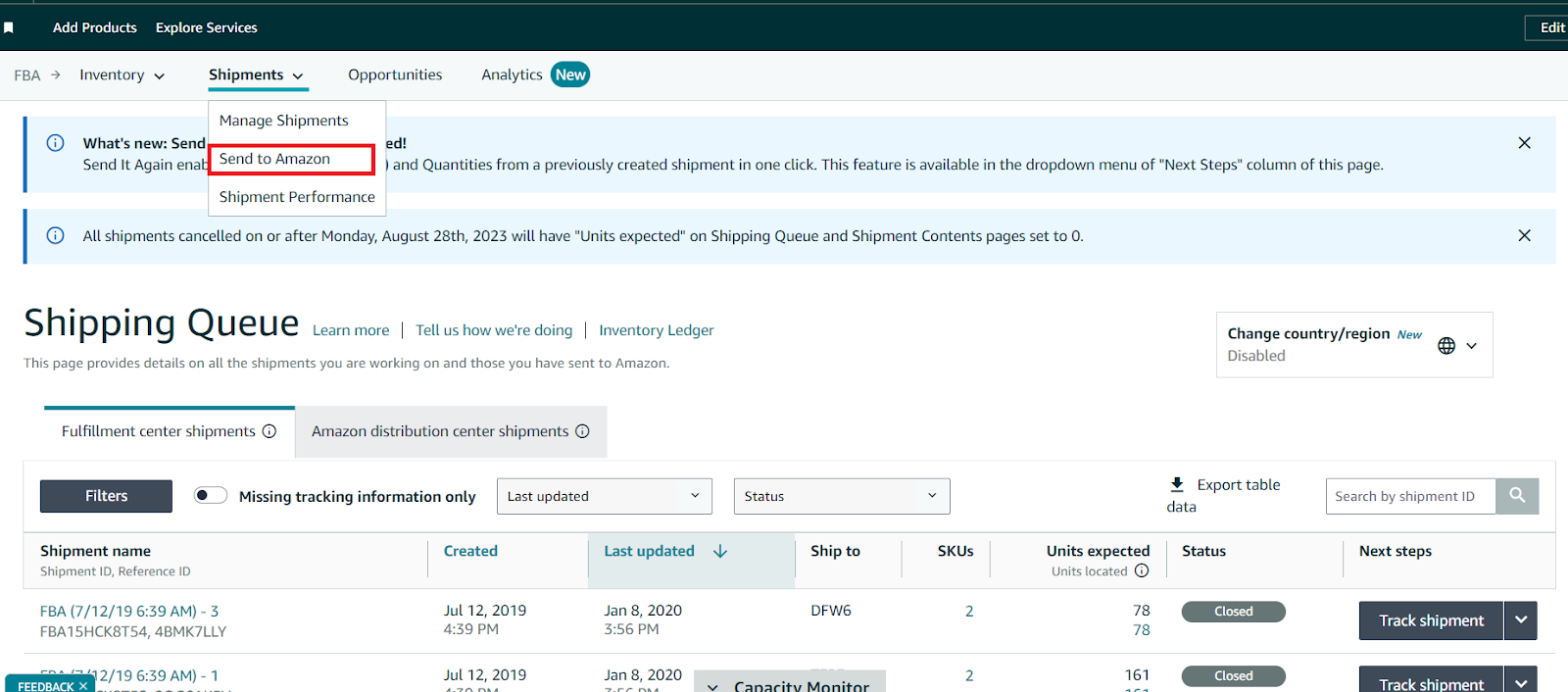Dismiss the cancelled shipments notice banner
1568x692 pixels.
coord(1524,235)
